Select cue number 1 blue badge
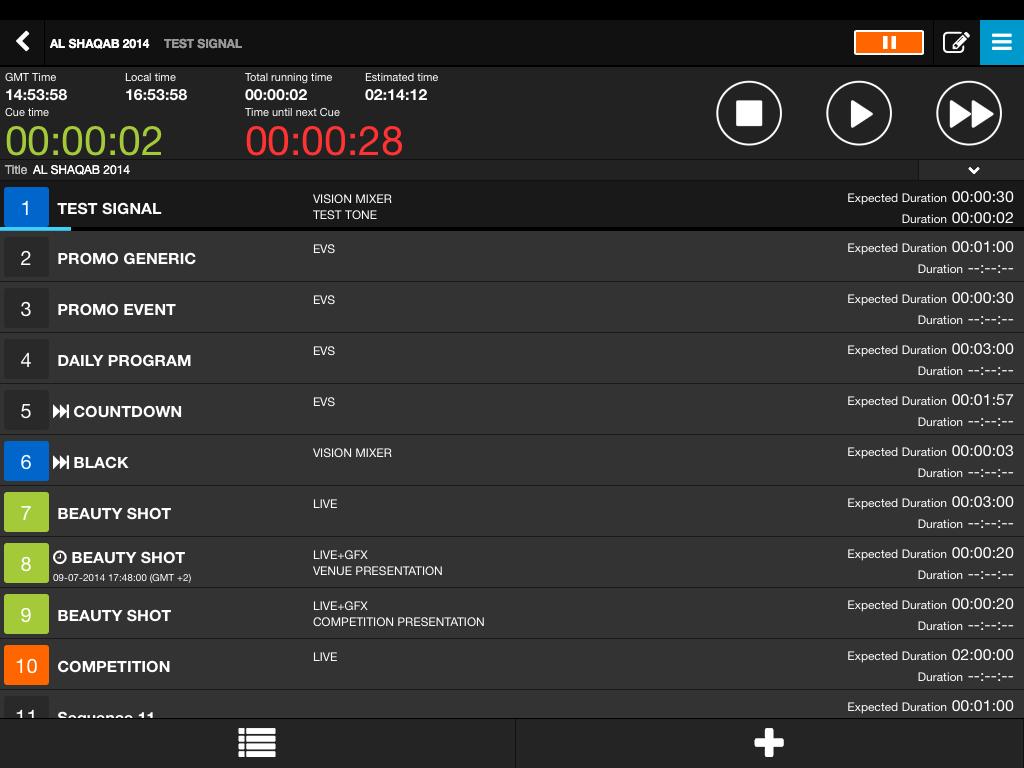This screenshot has width=1024, height=768. click(26, 208)
